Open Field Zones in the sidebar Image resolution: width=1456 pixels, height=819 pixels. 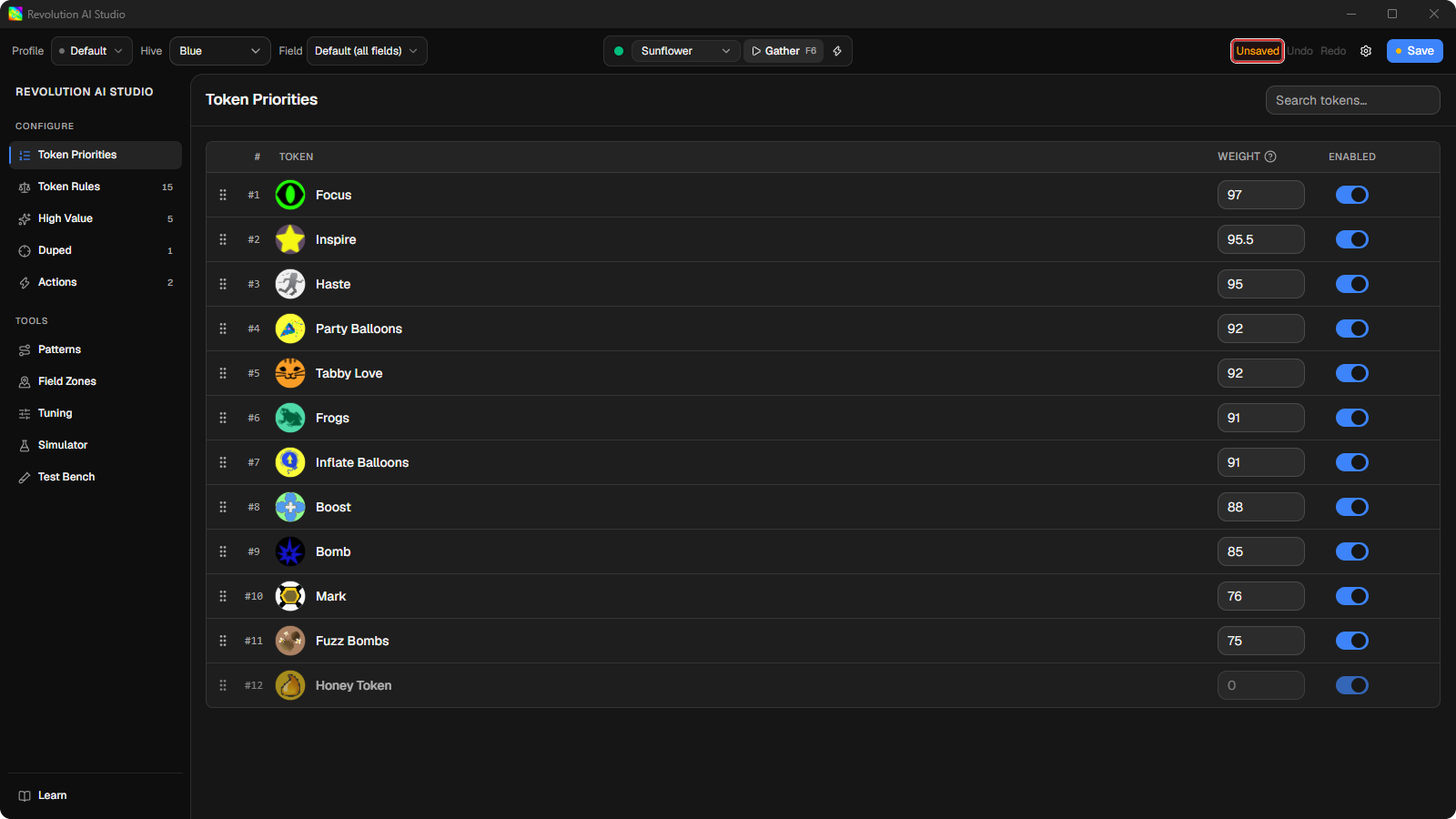(x=96, y=381)
